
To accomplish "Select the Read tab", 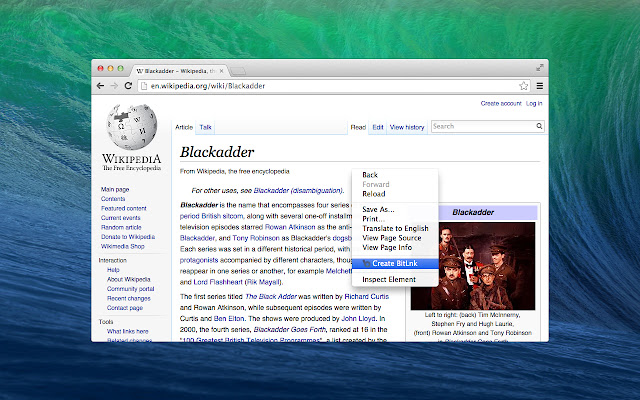I will tap(358, 127).
